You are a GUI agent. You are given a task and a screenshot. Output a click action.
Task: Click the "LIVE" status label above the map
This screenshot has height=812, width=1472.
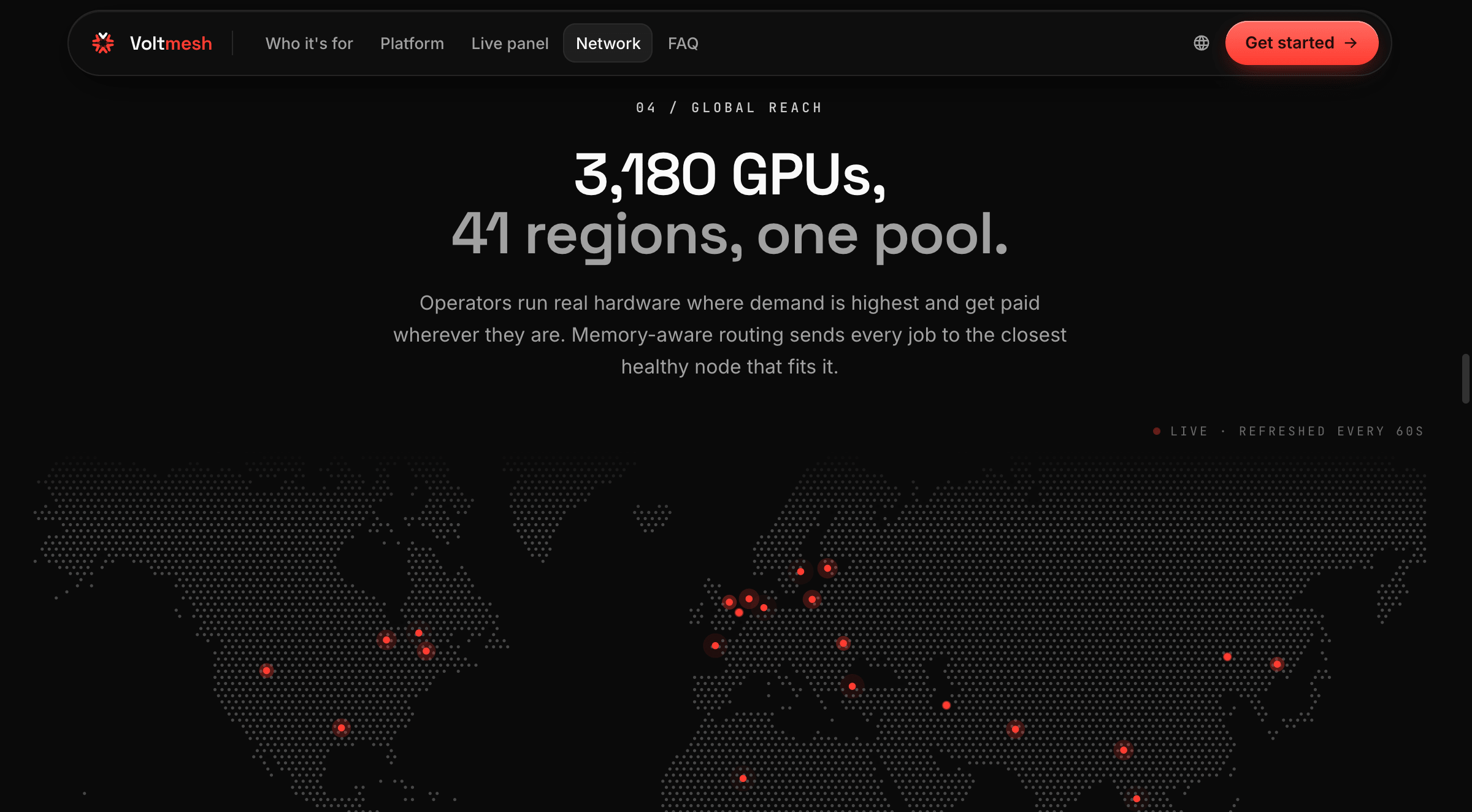[x=1189, y=431]
